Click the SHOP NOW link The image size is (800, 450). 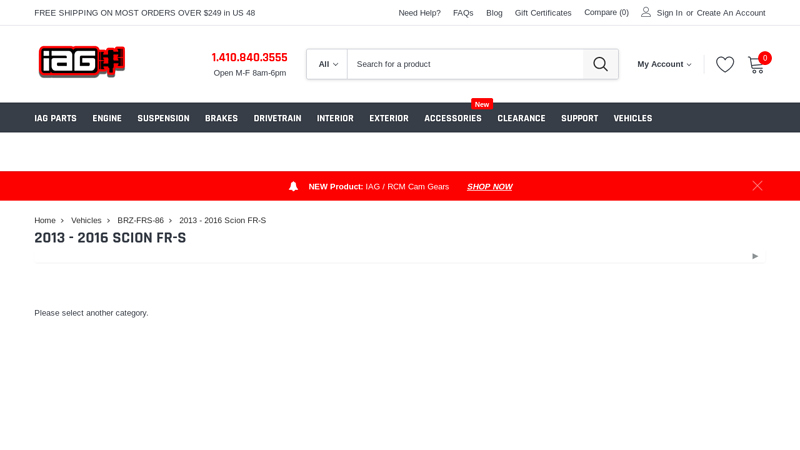click(x=489, y=187)
